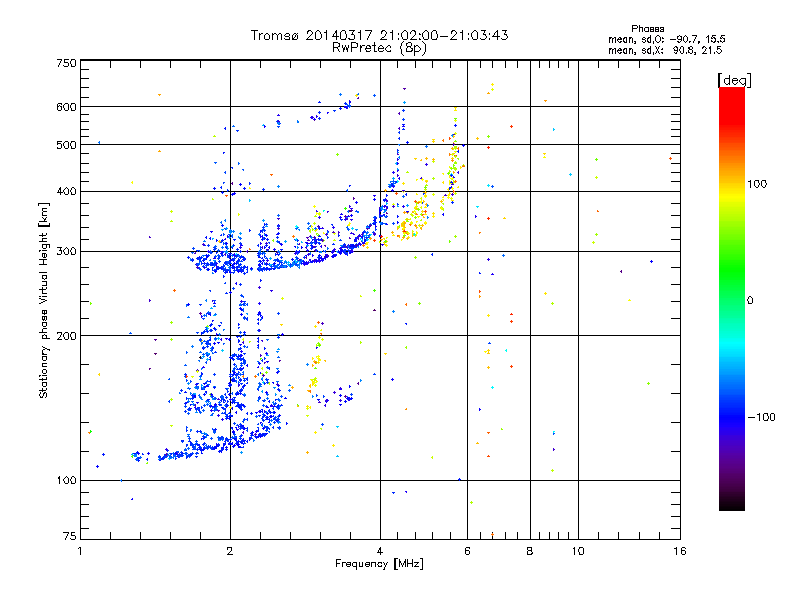Click y-axis tick label '300'
Screen dimensions: 800x600
point(66,252)
